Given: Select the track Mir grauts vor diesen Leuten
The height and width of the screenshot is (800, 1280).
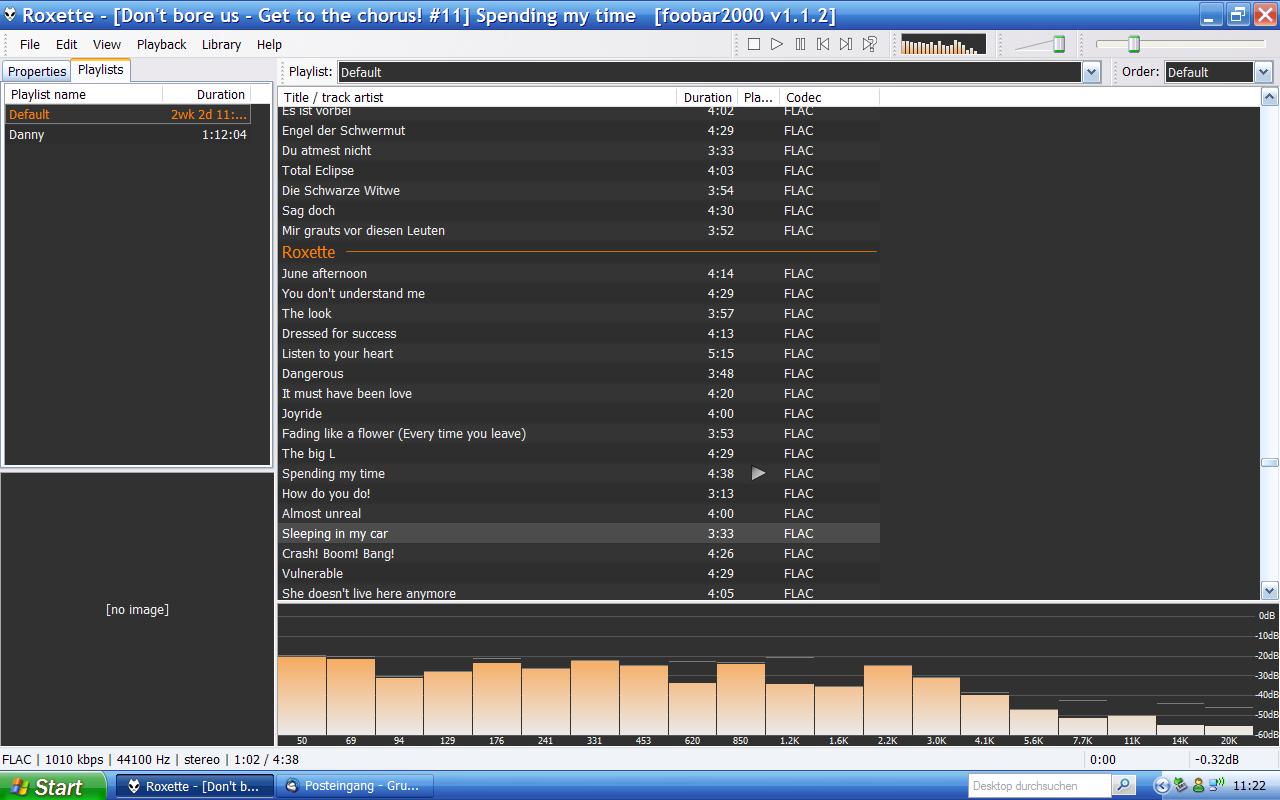Looking at the screenshot, I should pos(579,230).
